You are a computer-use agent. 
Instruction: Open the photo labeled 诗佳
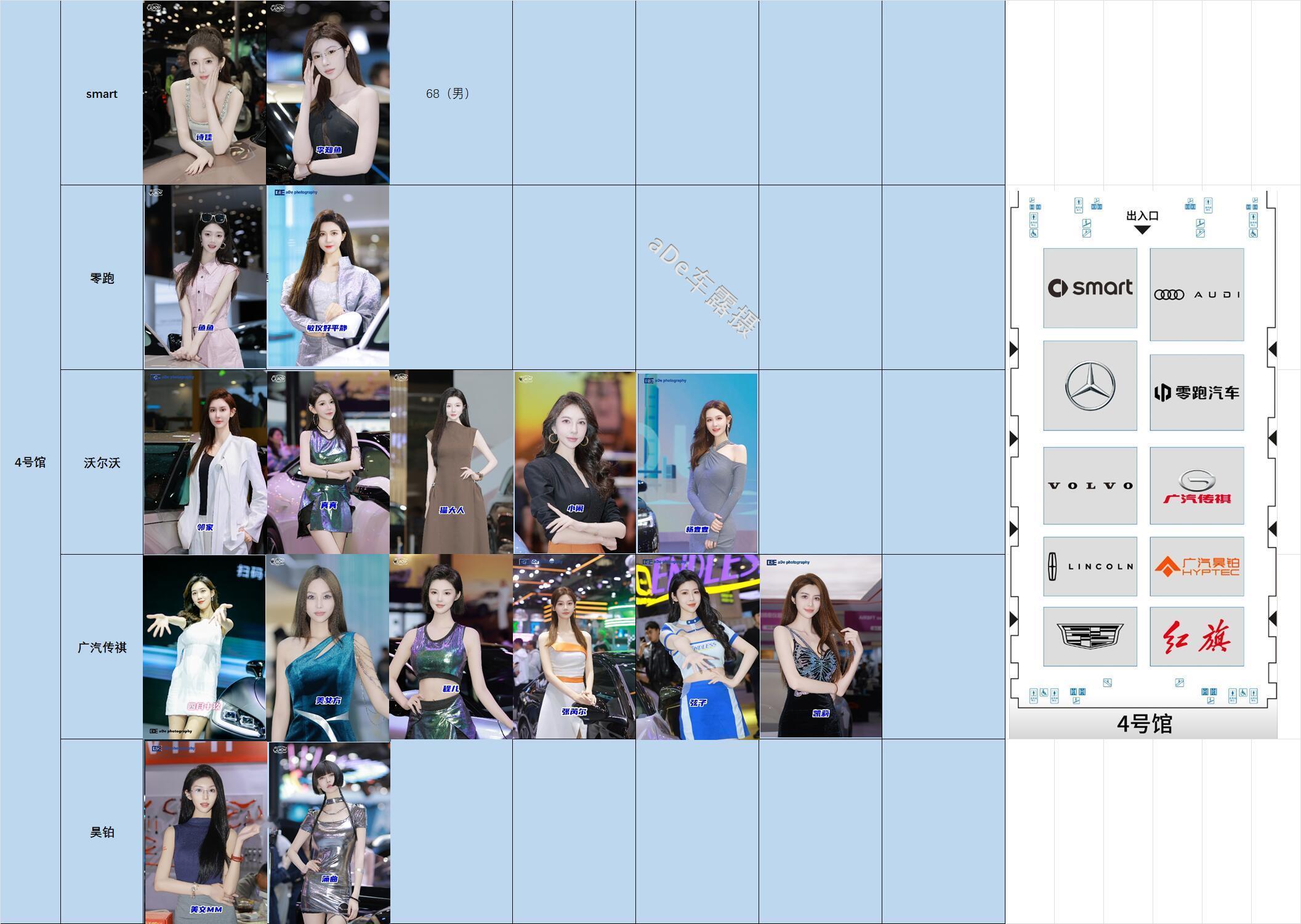coord(204,92)
